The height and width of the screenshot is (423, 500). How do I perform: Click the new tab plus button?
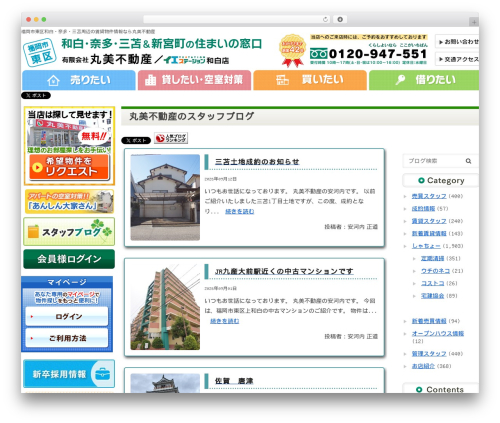[x=474, y=22]
